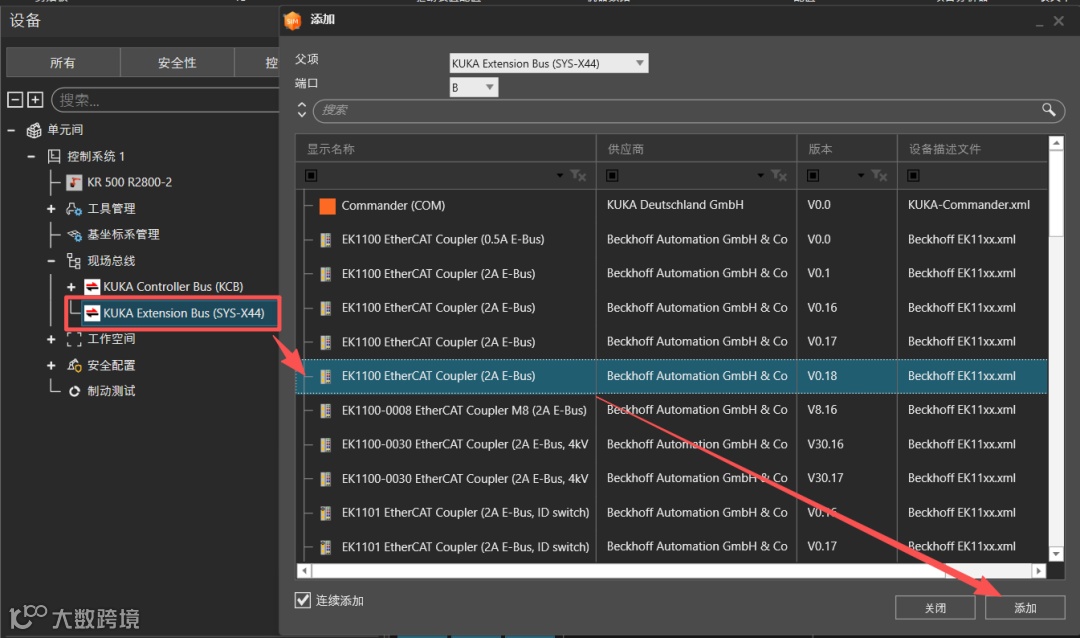Screen dimensions: 1080x638
Task: Collapse all tree nodes with minus box icon
Action: pyautogui.click(x=15, y=100)
